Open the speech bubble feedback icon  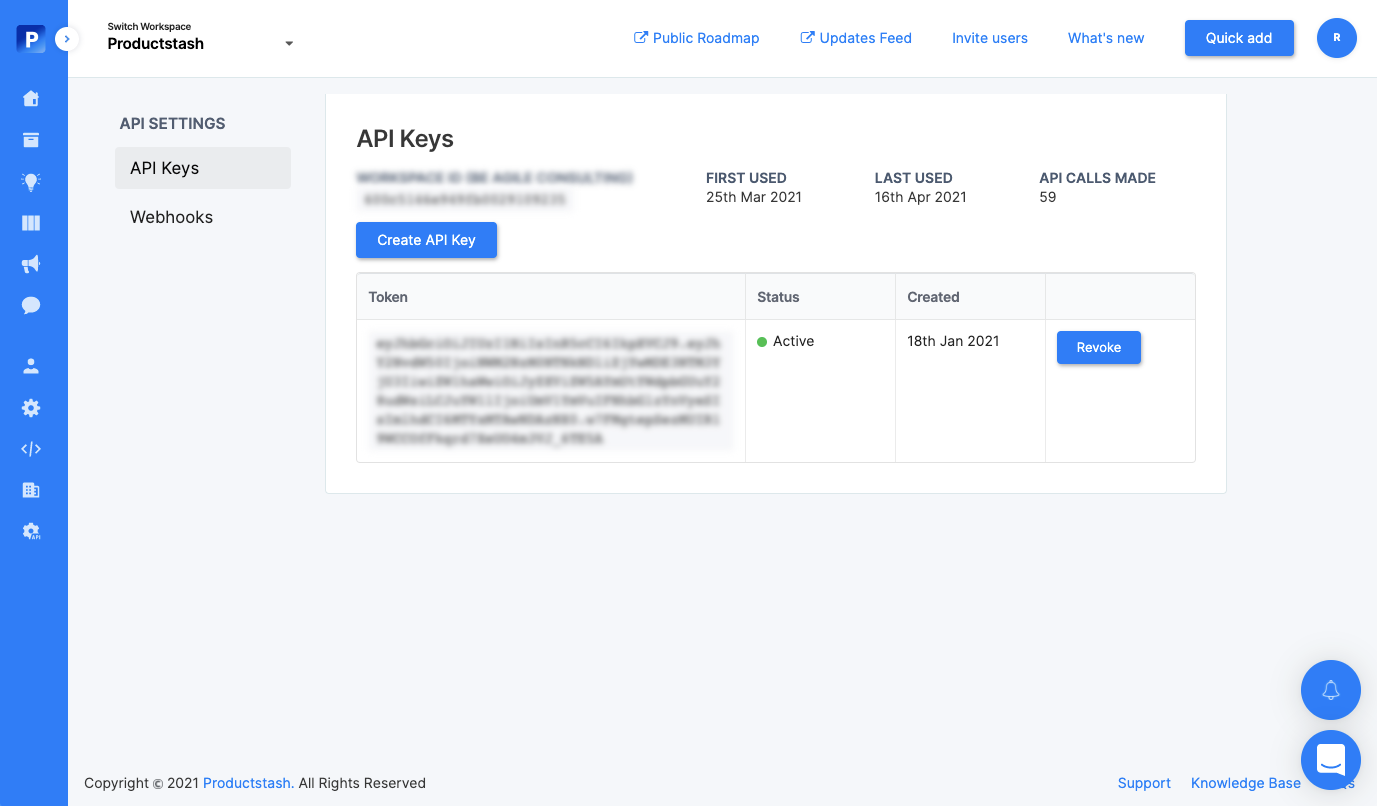tap(31, 305)
